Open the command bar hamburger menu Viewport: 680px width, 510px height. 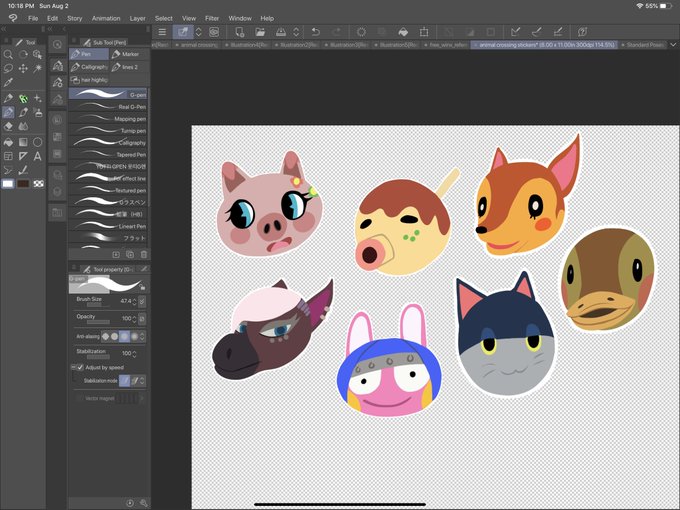(x=162, y=32)
